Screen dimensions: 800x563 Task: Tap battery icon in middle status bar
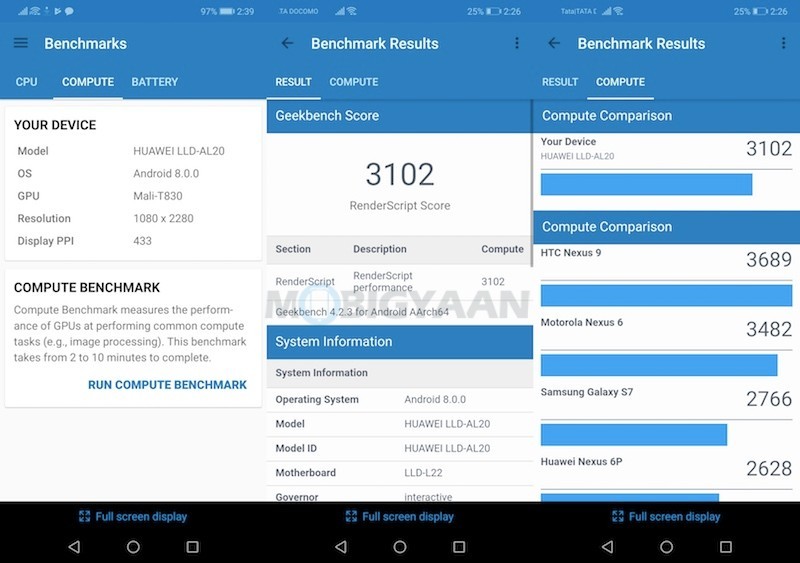click(x=493, y=11)
